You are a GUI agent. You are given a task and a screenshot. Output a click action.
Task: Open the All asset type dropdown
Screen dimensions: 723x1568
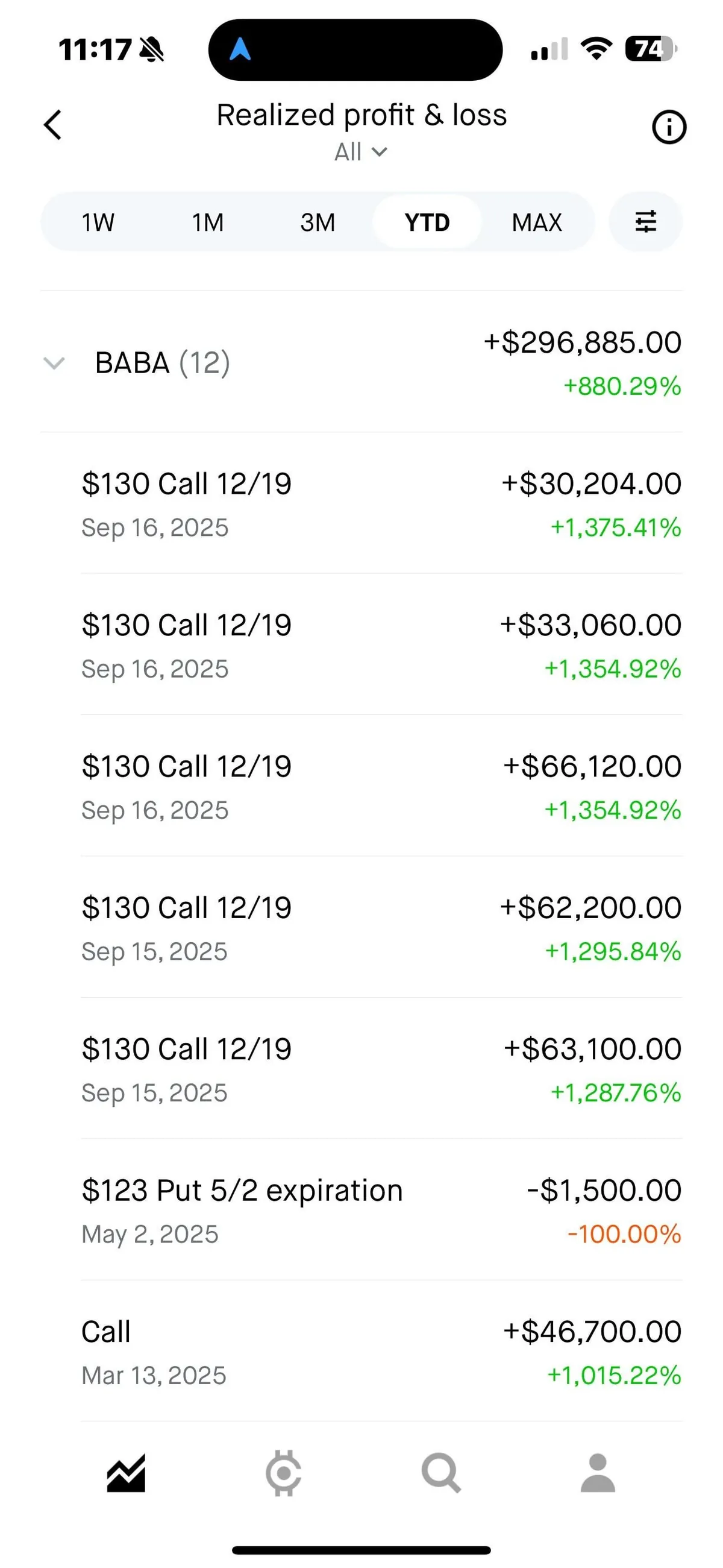(x=361, y=151)
